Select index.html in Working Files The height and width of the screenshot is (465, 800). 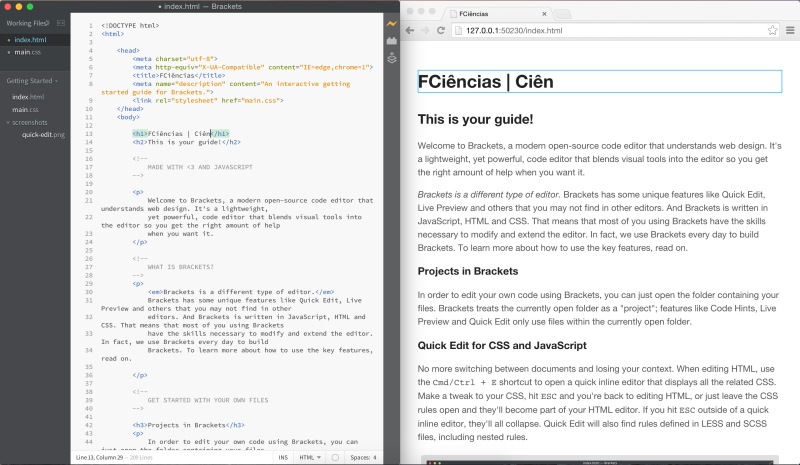30,39
